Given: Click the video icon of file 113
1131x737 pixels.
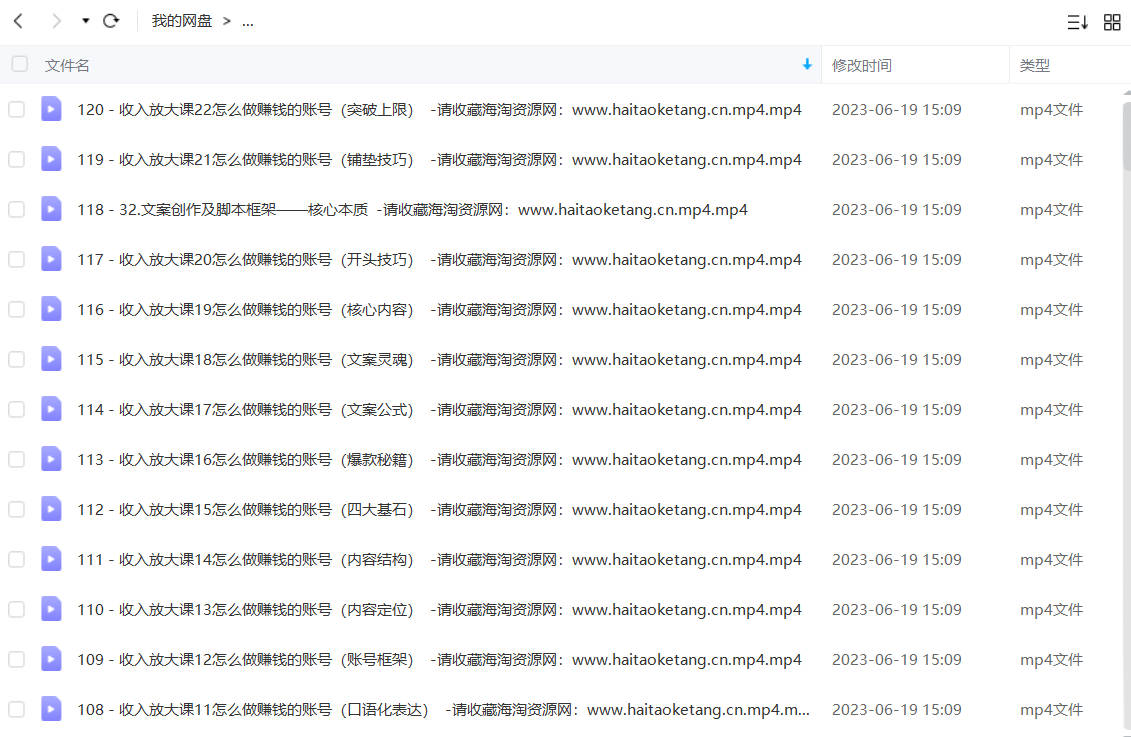Looking at the screenshot, I should [51, 459].
